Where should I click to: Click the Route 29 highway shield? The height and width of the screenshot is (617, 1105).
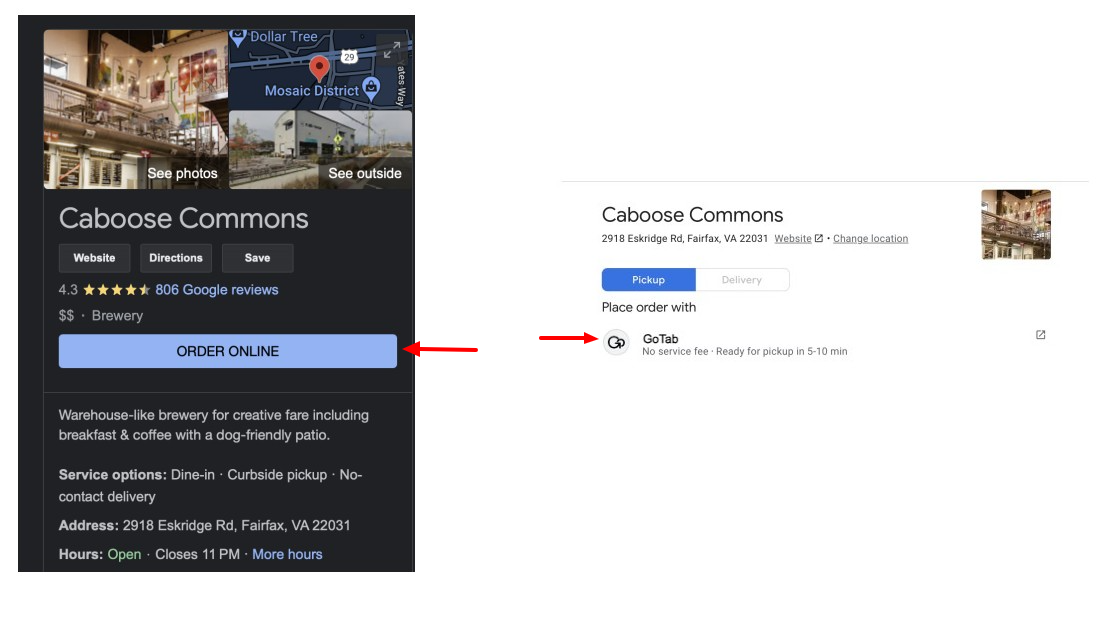coord(348,56)
